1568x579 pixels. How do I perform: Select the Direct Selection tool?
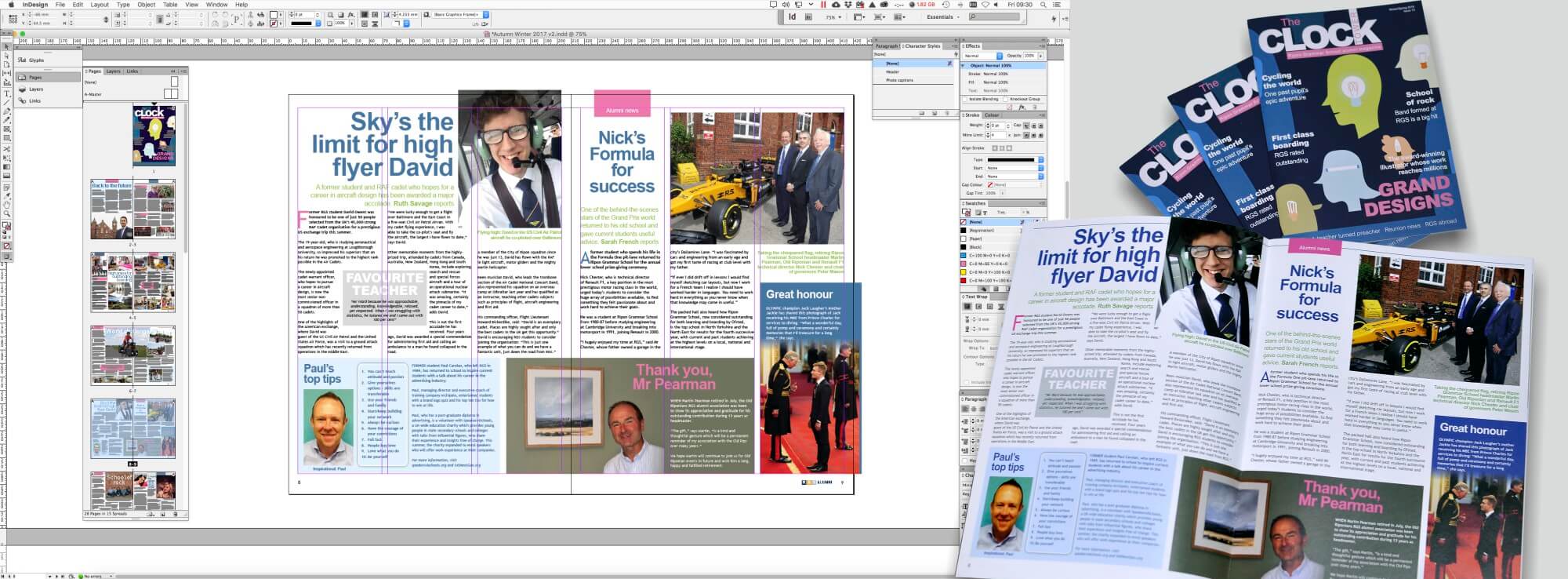coord(6,56)
